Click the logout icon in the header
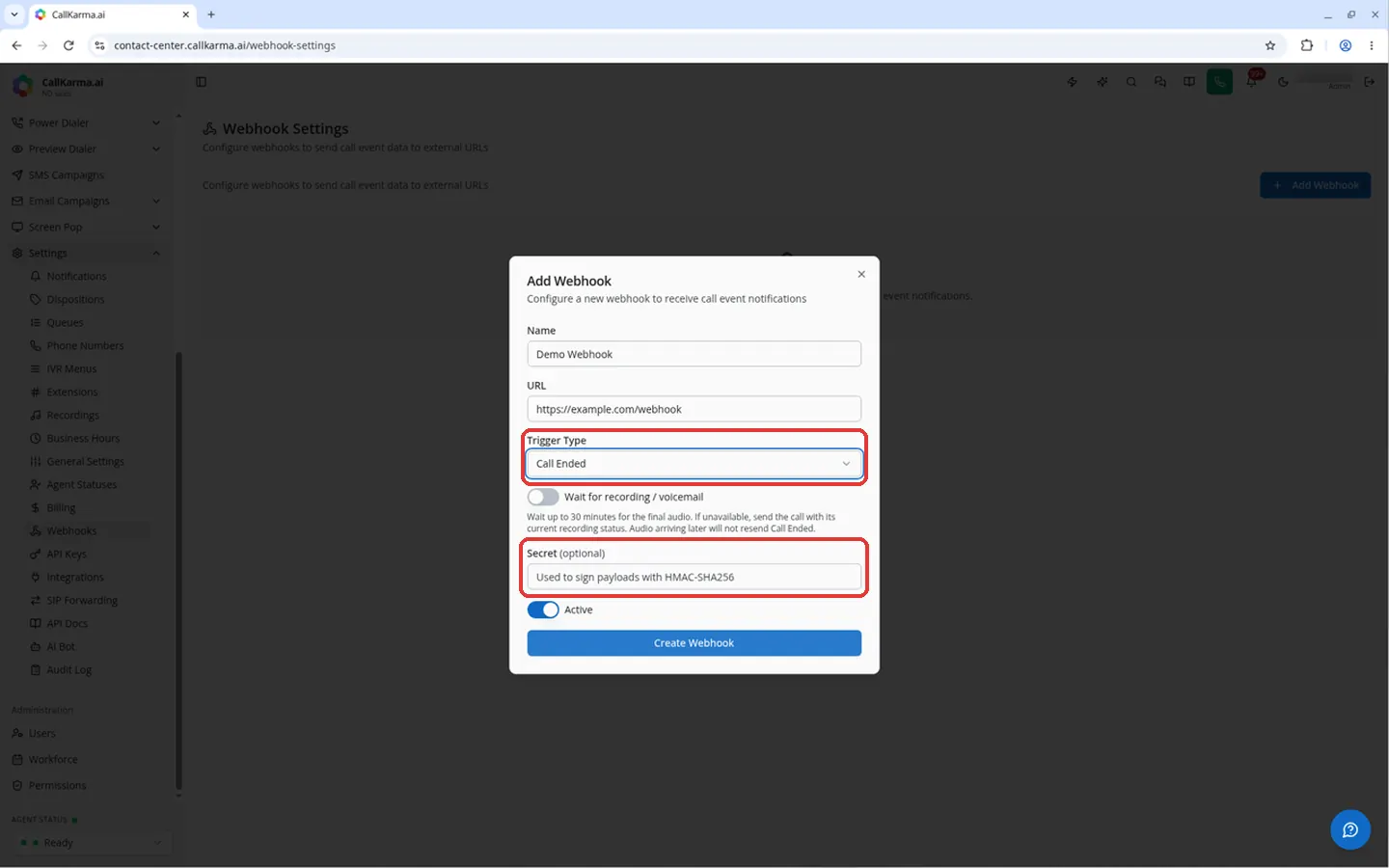Screen dimensions: 1389x868 tap(1370, 82)
